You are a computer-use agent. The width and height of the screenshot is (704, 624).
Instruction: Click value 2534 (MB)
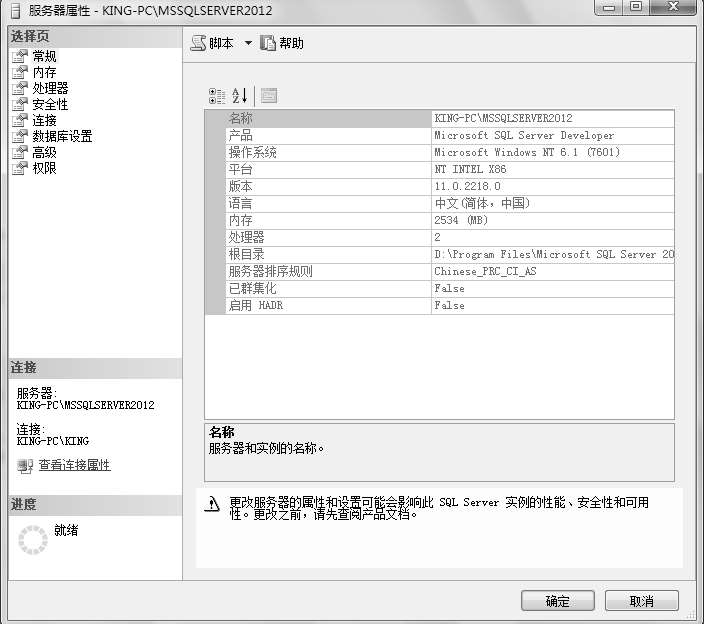461,220
